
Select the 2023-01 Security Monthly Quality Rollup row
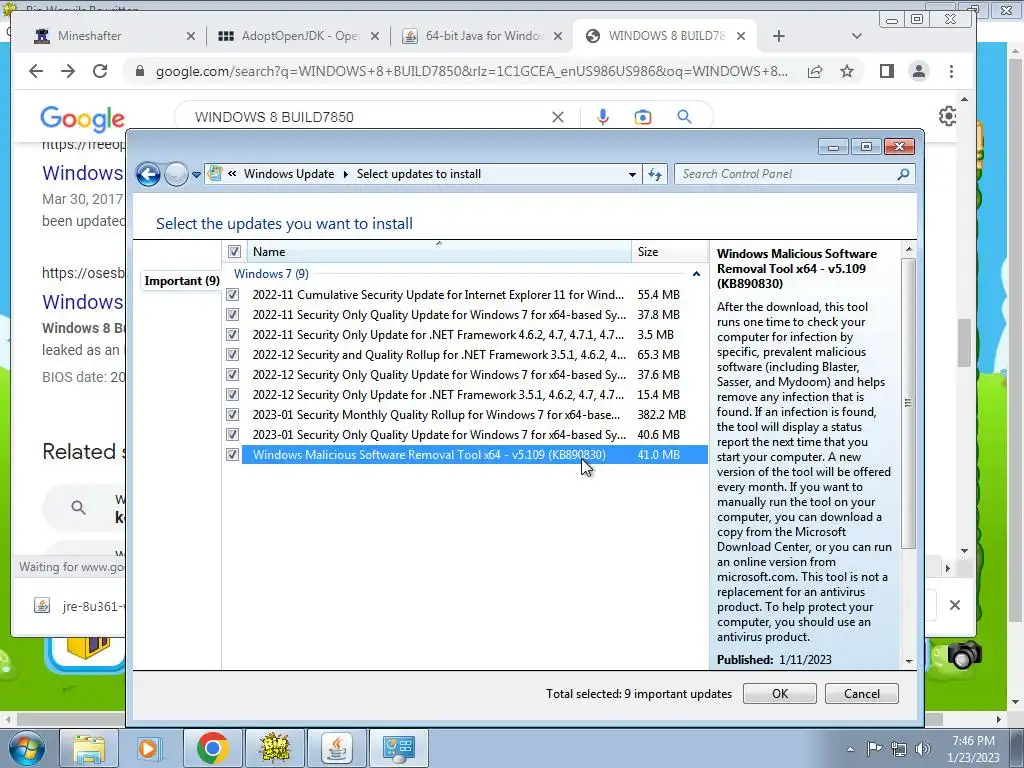tap(474, 415)
